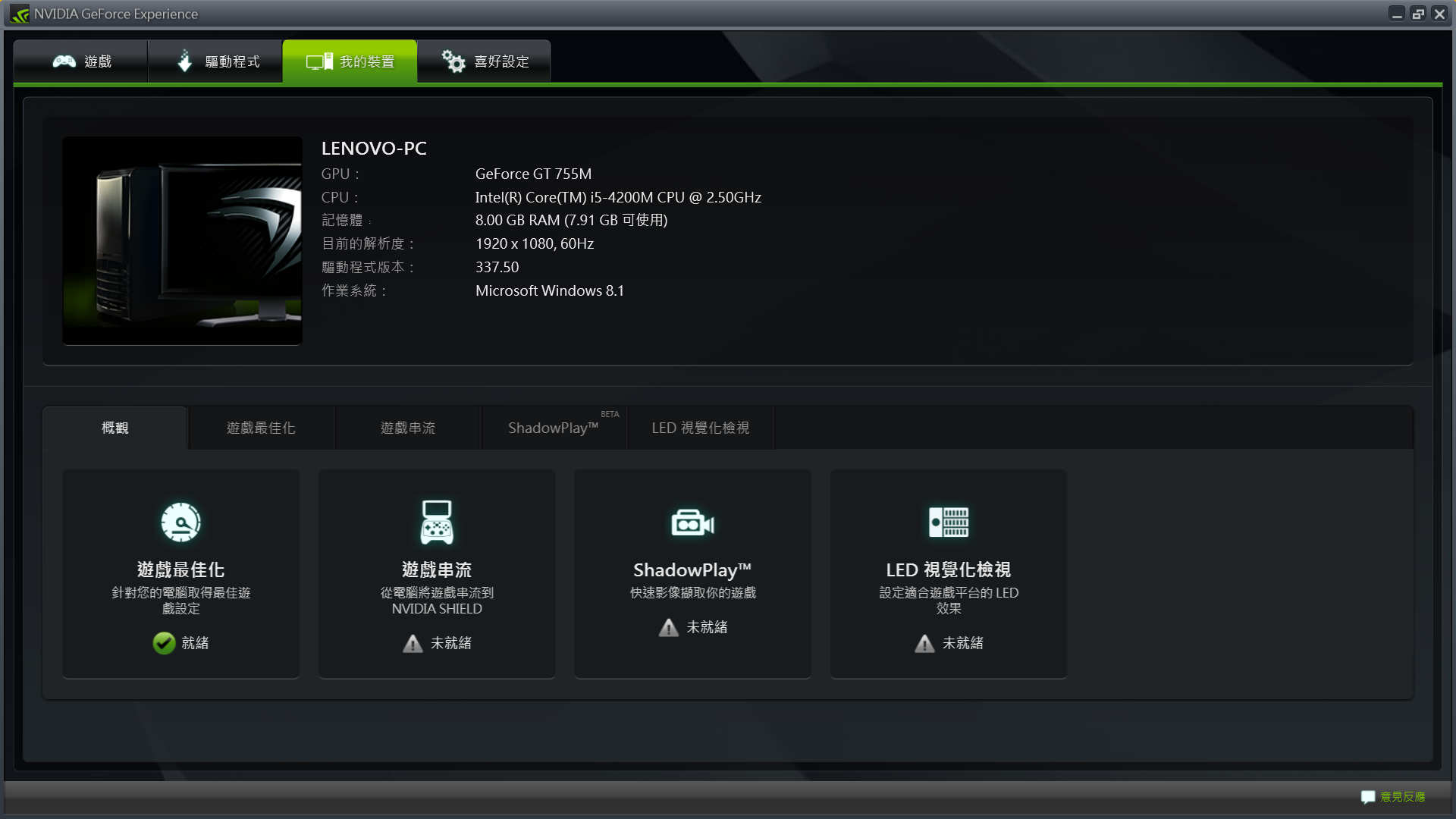Viewport: 1456px width, 819px height.
Task: Open the 意見反應 feedback link
Action: (x=1402, y=797)
